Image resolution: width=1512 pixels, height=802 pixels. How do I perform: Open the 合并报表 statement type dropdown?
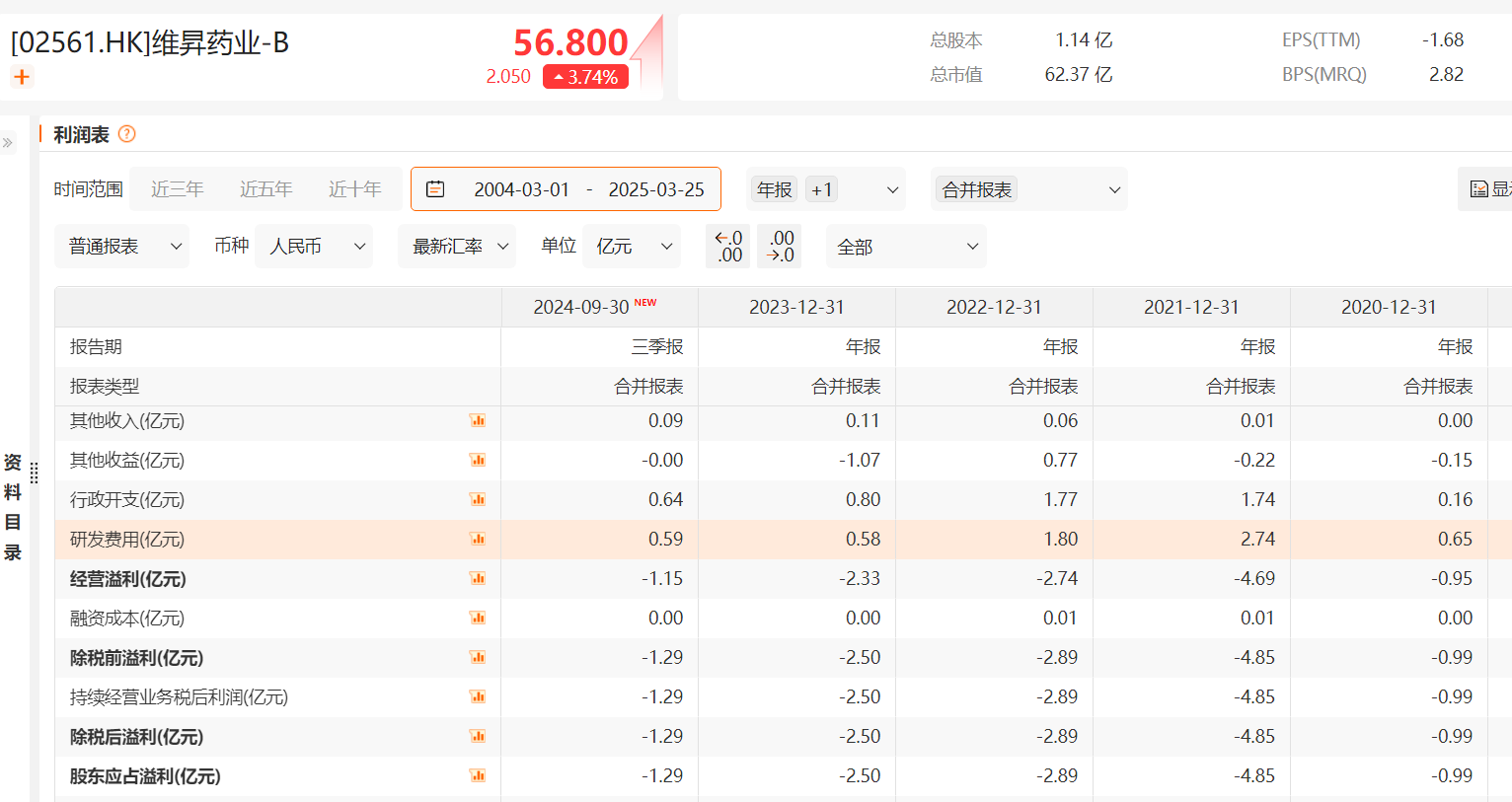coord(1029,189)
